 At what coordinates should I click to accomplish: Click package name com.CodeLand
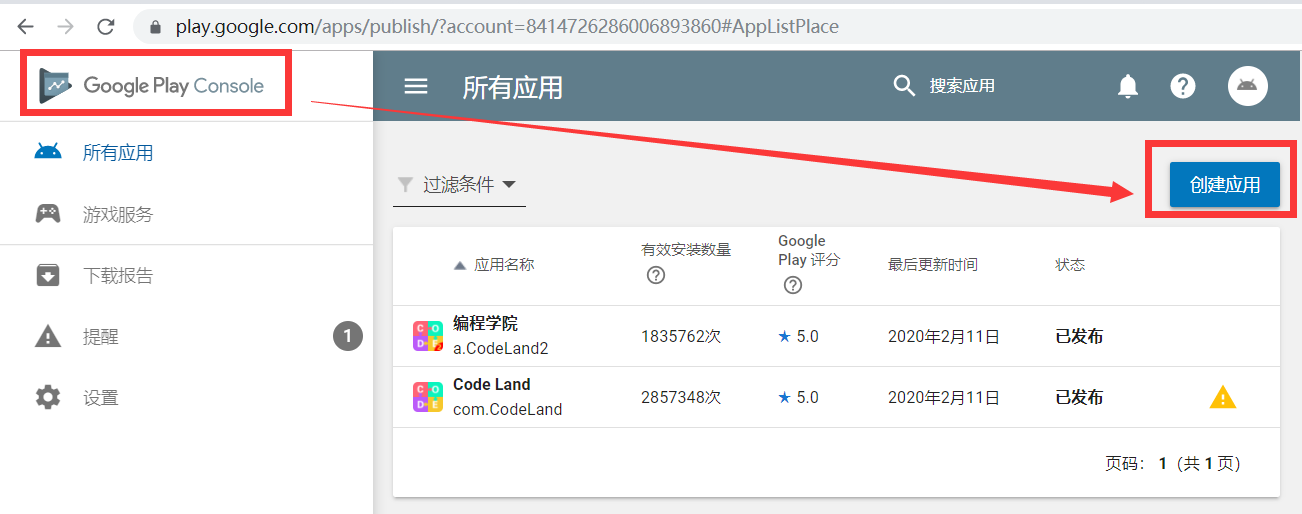(x=507, y=409)
